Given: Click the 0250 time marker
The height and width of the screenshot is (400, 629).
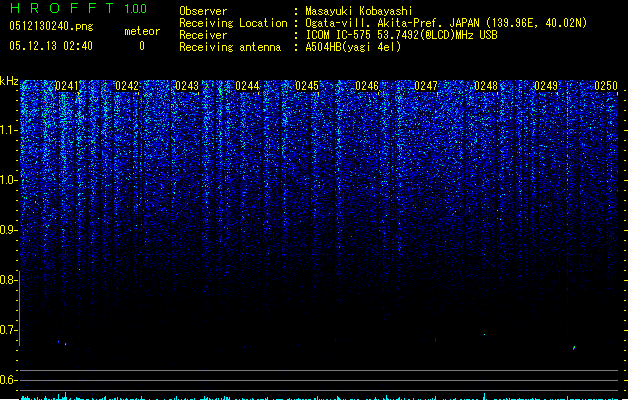Looking at the screenshot, I should click(x=606, y=86).
